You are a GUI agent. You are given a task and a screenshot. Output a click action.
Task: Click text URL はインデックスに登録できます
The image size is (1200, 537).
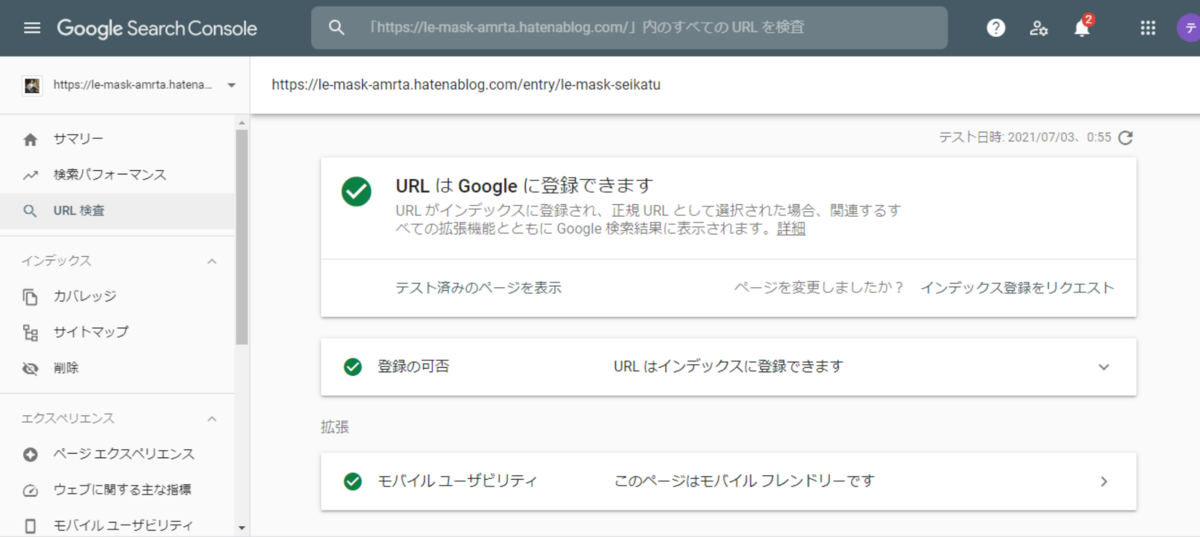(728, 367)
